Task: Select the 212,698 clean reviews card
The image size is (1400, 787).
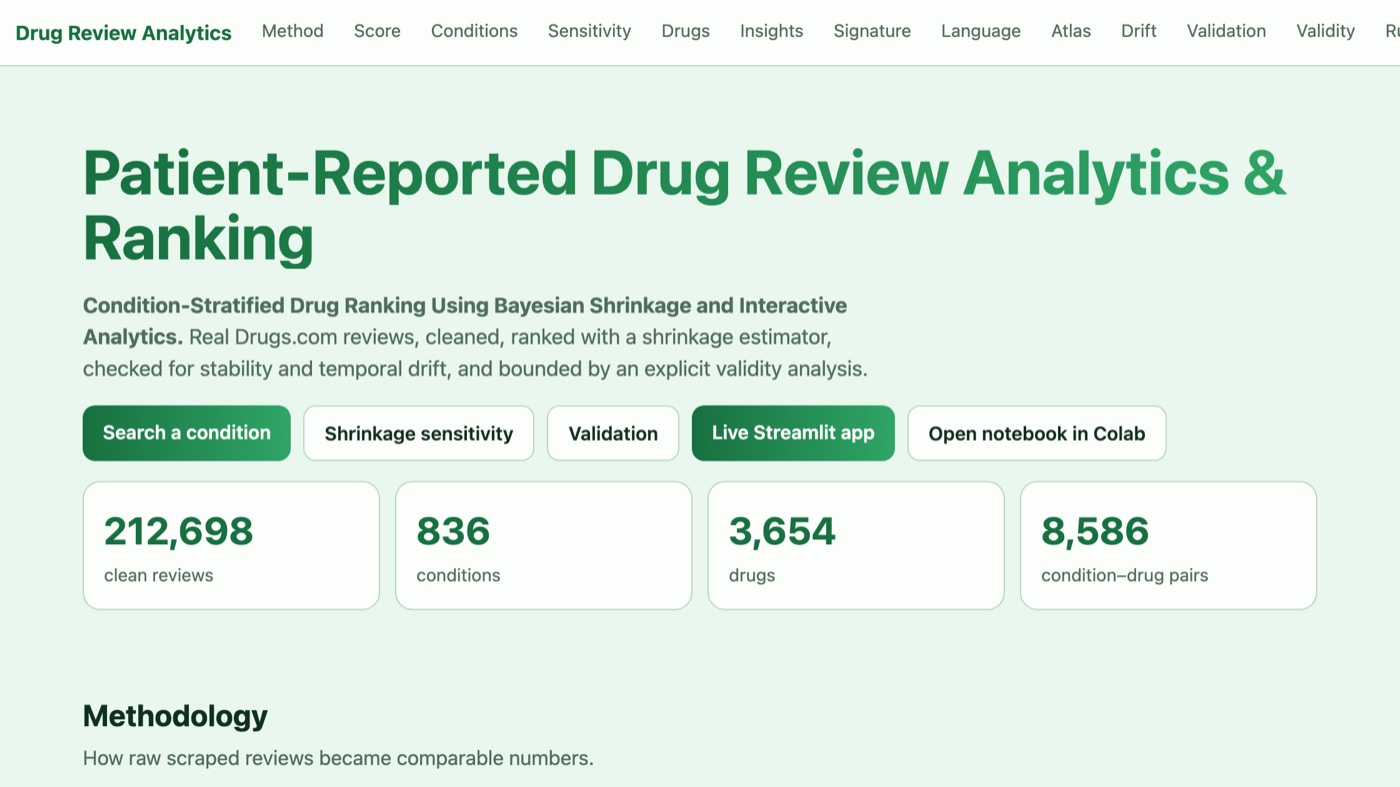Action: [231, 545]
